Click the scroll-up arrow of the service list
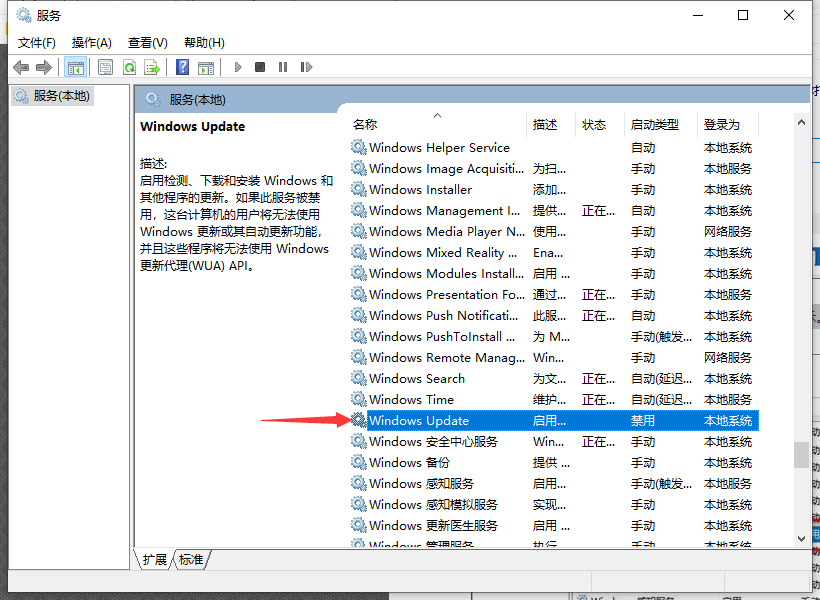820x600 pixels. (x=801, y=122)
